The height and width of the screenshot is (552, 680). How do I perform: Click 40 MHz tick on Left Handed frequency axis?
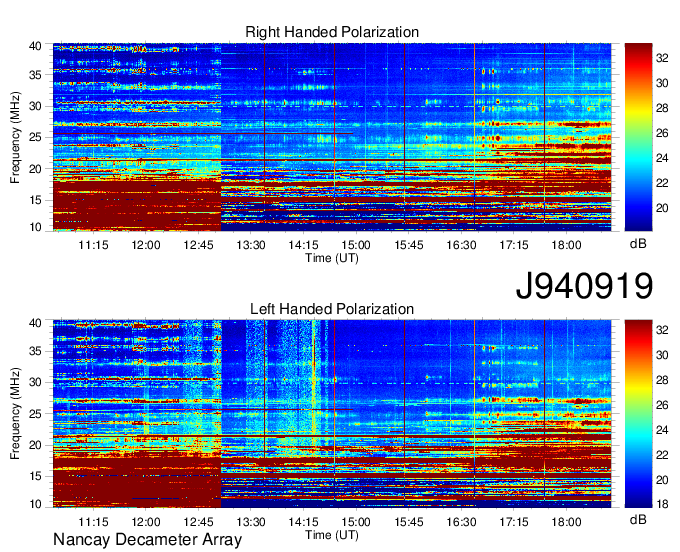35,323
